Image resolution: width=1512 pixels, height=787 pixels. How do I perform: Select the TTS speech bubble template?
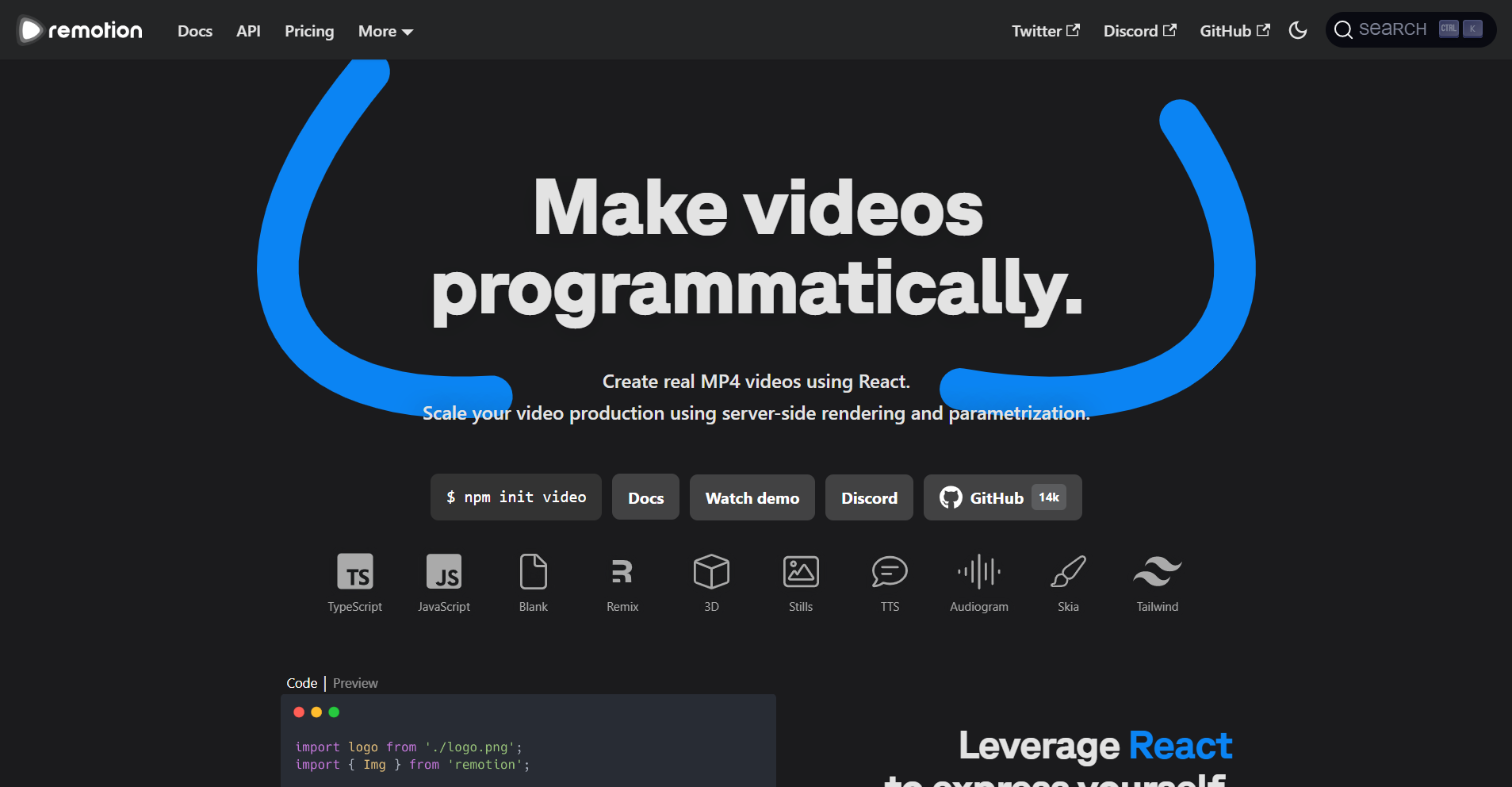(x=890, y=571)
